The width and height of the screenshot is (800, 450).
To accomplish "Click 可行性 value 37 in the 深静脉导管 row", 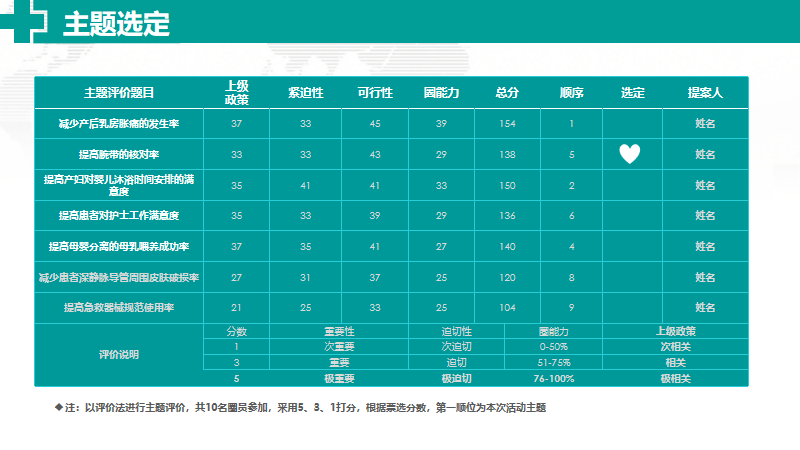I will (375, 278).
